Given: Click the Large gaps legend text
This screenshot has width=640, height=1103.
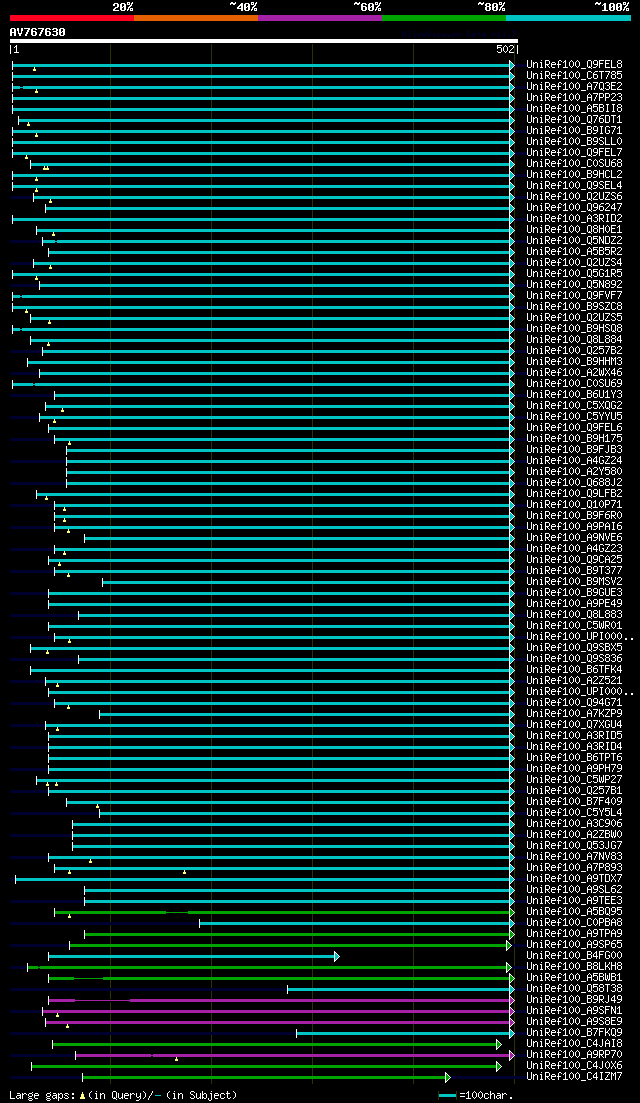Looking at the screenshot, I should [x=123, y=1095].
